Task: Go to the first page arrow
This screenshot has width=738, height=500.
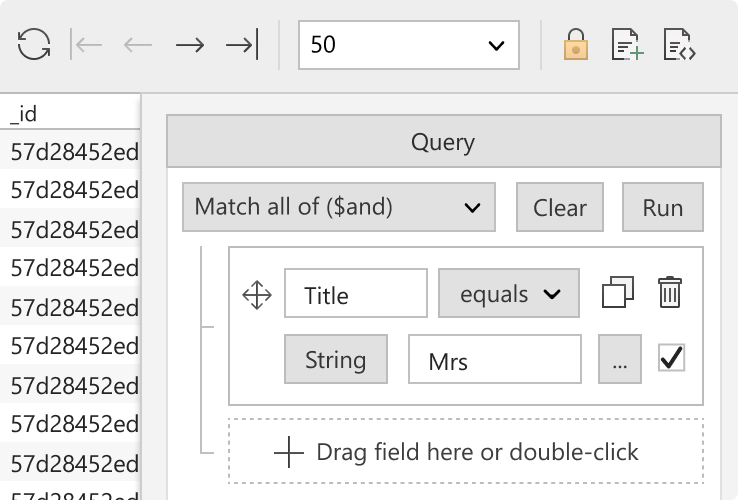Action: 87,45
